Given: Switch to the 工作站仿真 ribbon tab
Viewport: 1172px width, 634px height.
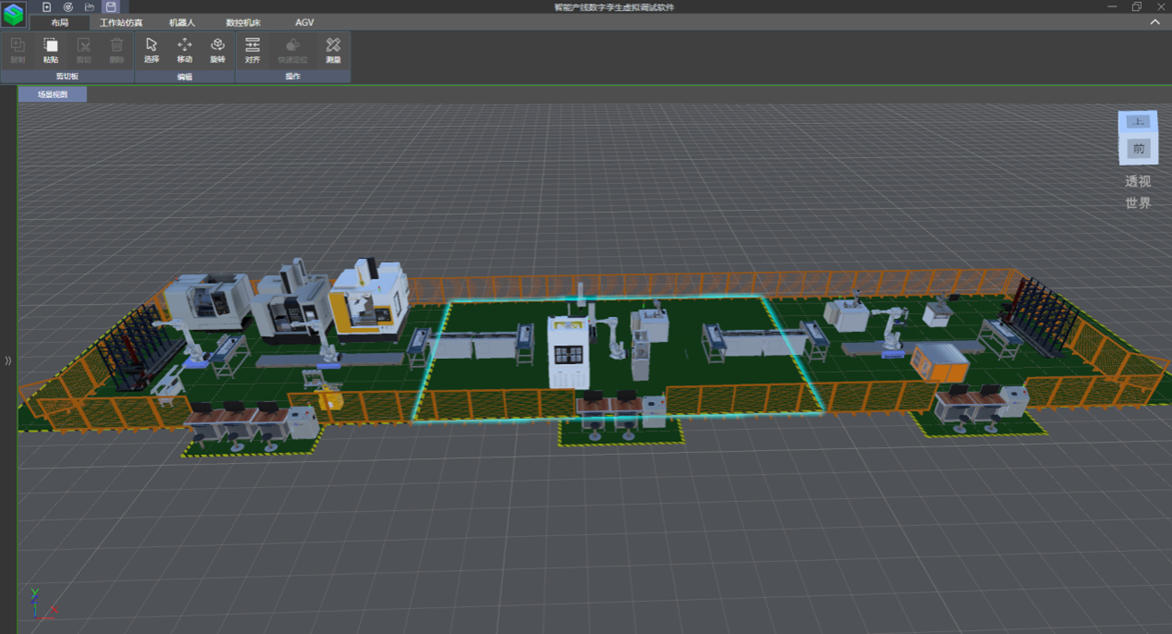Looking at the screenshot, I should tap(121, 22).
